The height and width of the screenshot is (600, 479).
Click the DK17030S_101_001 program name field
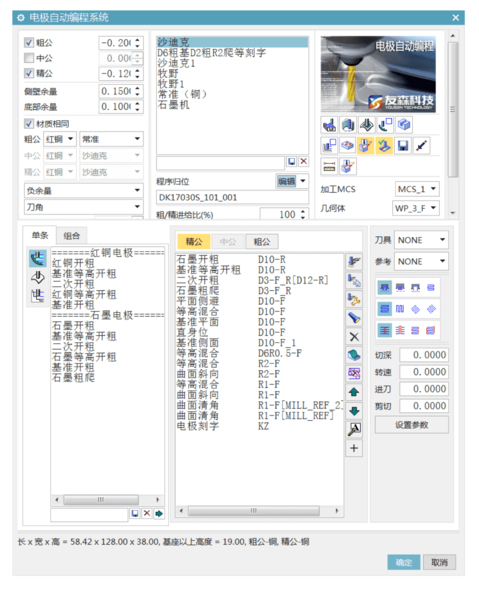coord(232,197)
